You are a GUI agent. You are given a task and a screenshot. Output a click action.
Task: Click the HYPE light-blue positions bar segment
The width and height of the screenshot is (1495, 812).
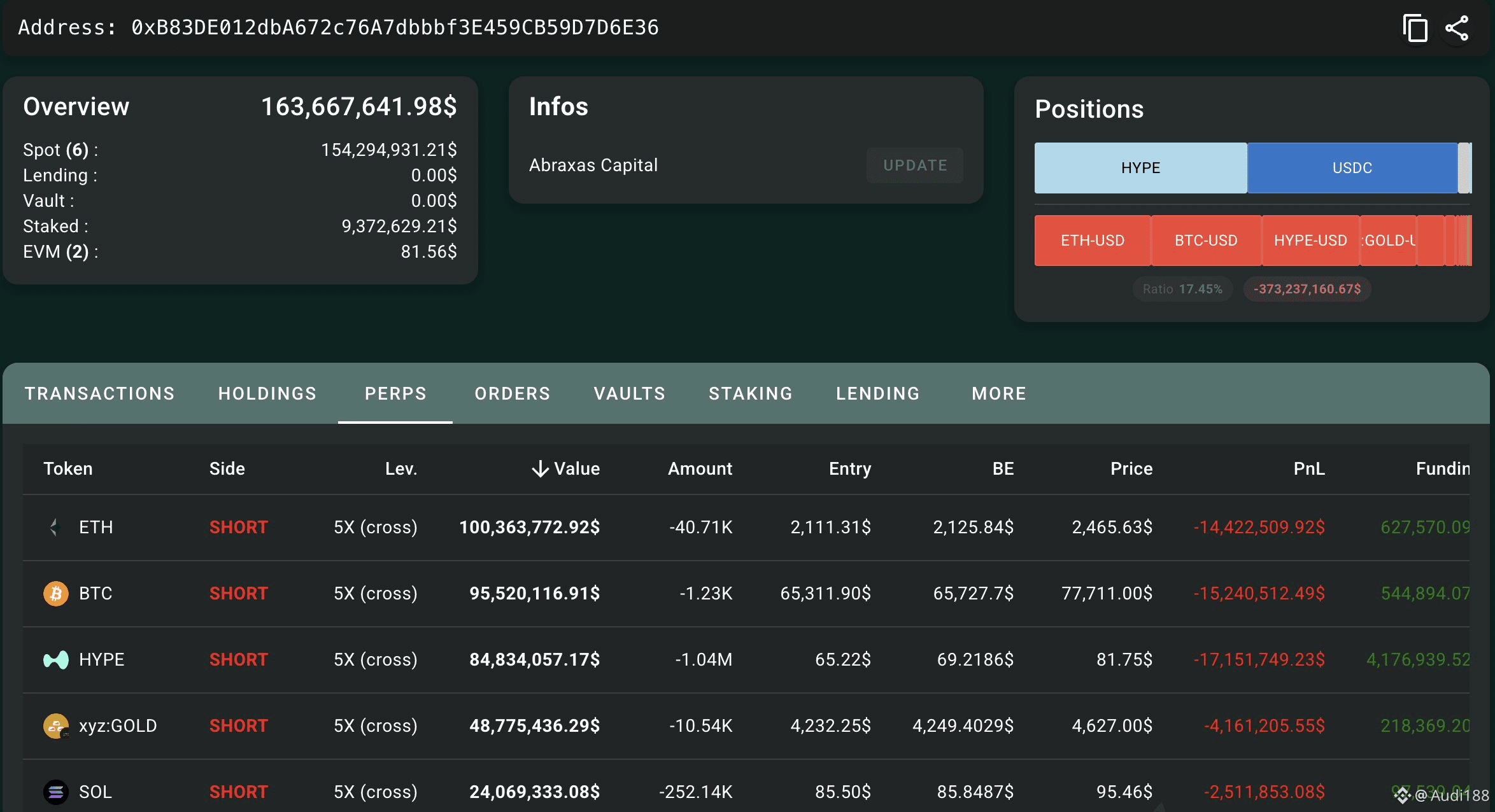[1140, 168]
